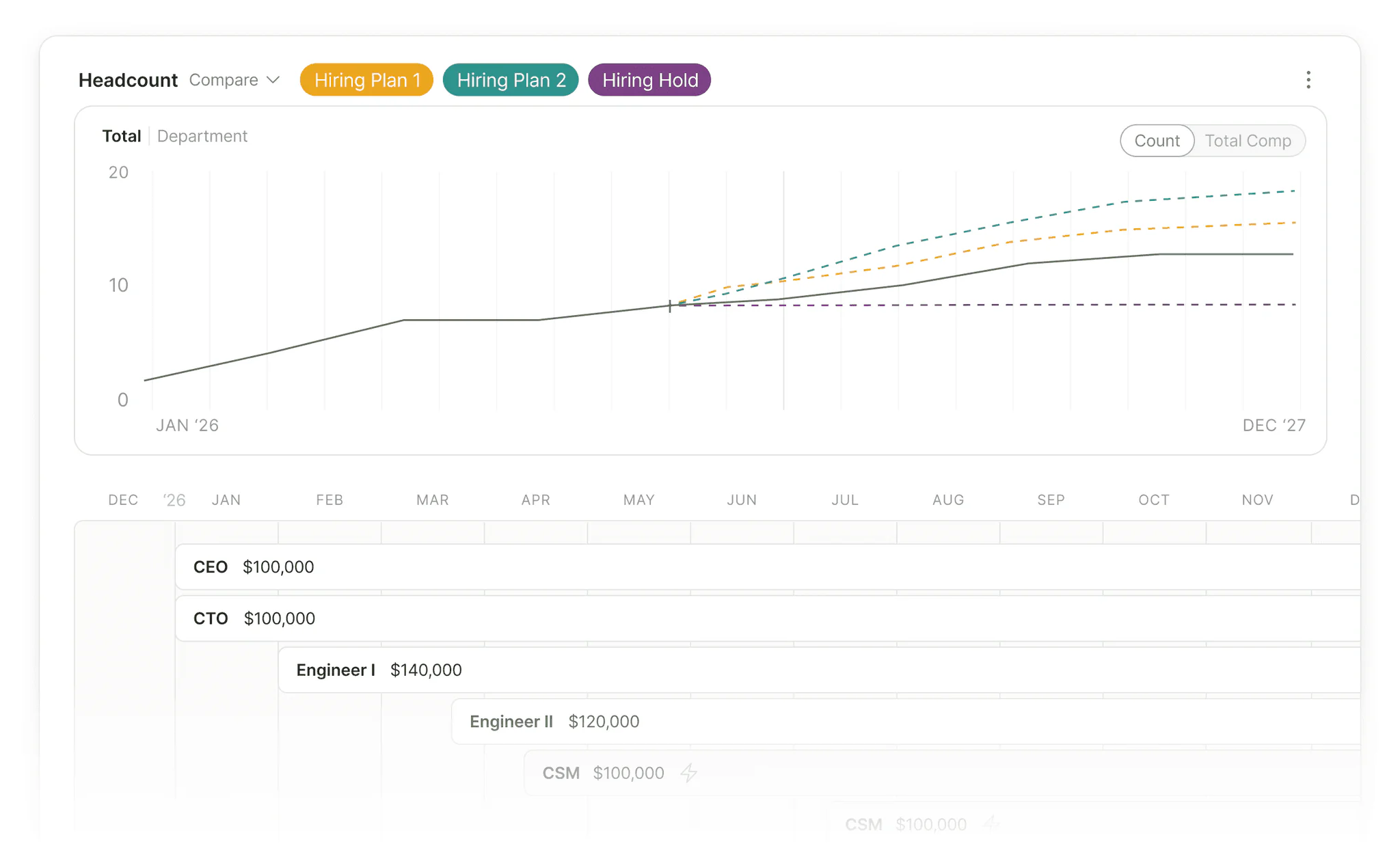Click the JUN month header in timeline
Image resolution: width=1400 pixels, height=848 pixels.
point(742,500)
